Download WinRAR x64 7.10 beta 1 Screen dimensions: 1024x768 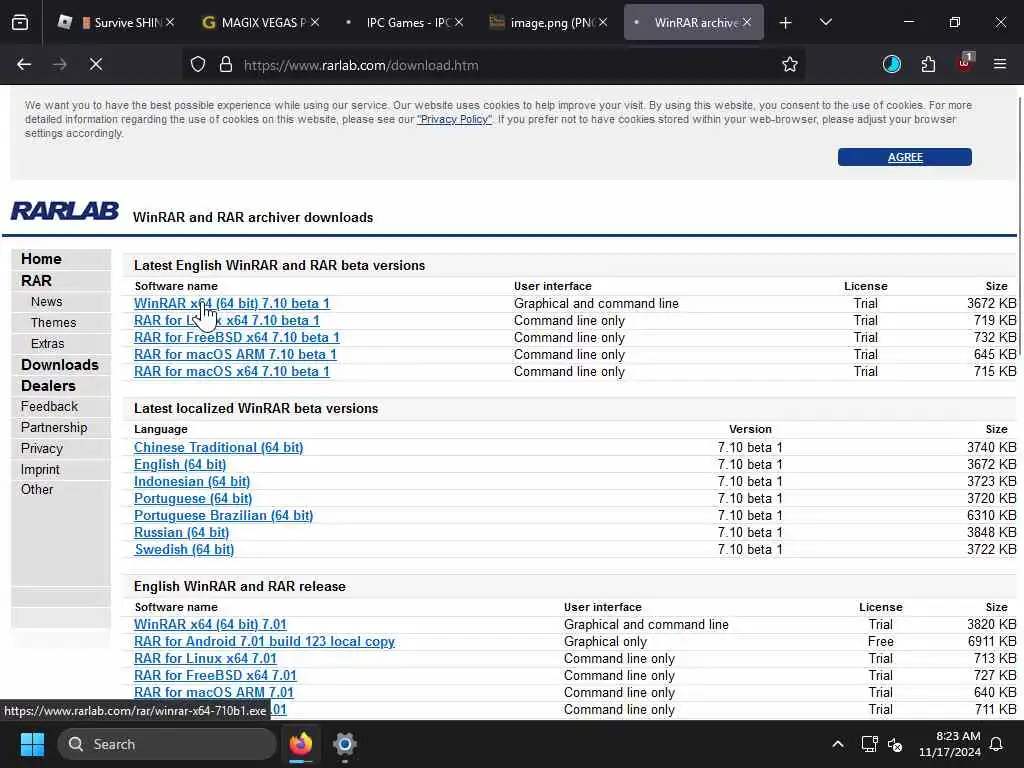pyautogui.click(x=232, y=303)
